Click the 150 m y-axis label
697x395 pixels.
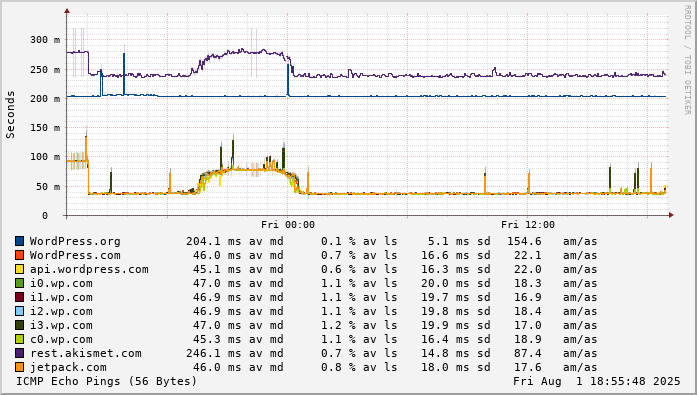[x=45, y=128]
